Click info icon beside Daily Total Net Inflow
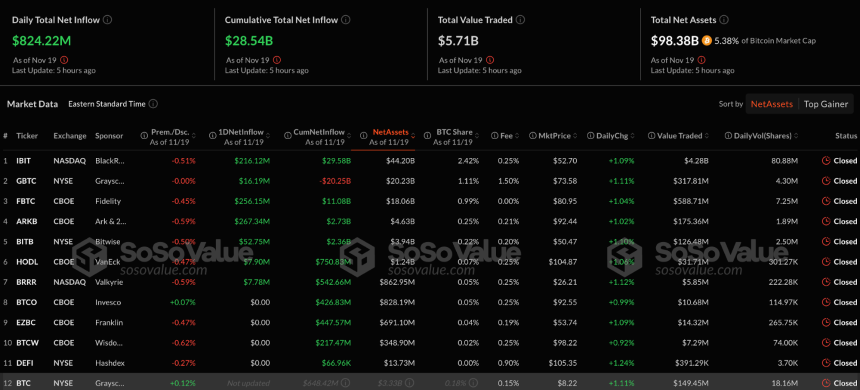The width and height of the screenshot is (860, 390). [108, 20]
